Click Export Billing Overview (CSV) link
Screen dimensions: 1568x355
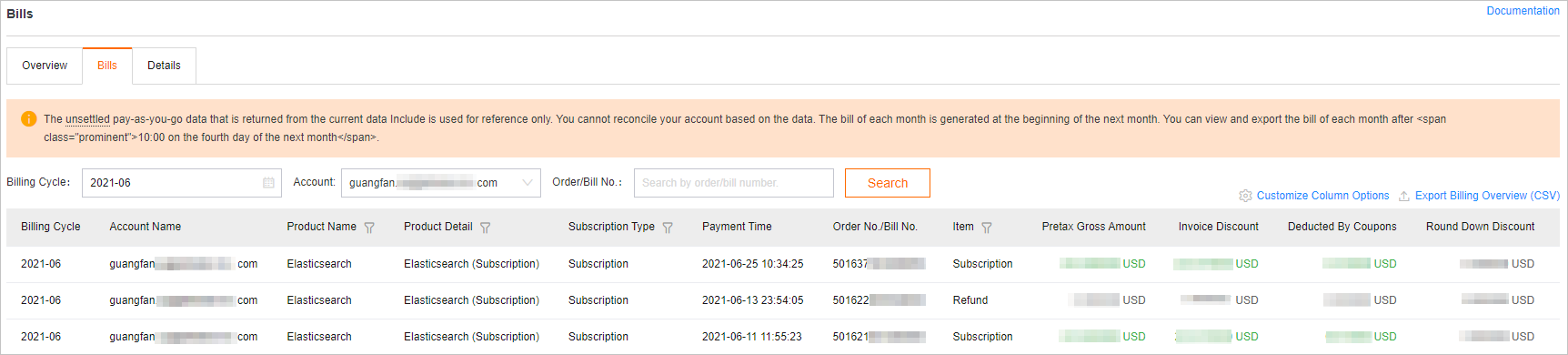point(1487,196)
